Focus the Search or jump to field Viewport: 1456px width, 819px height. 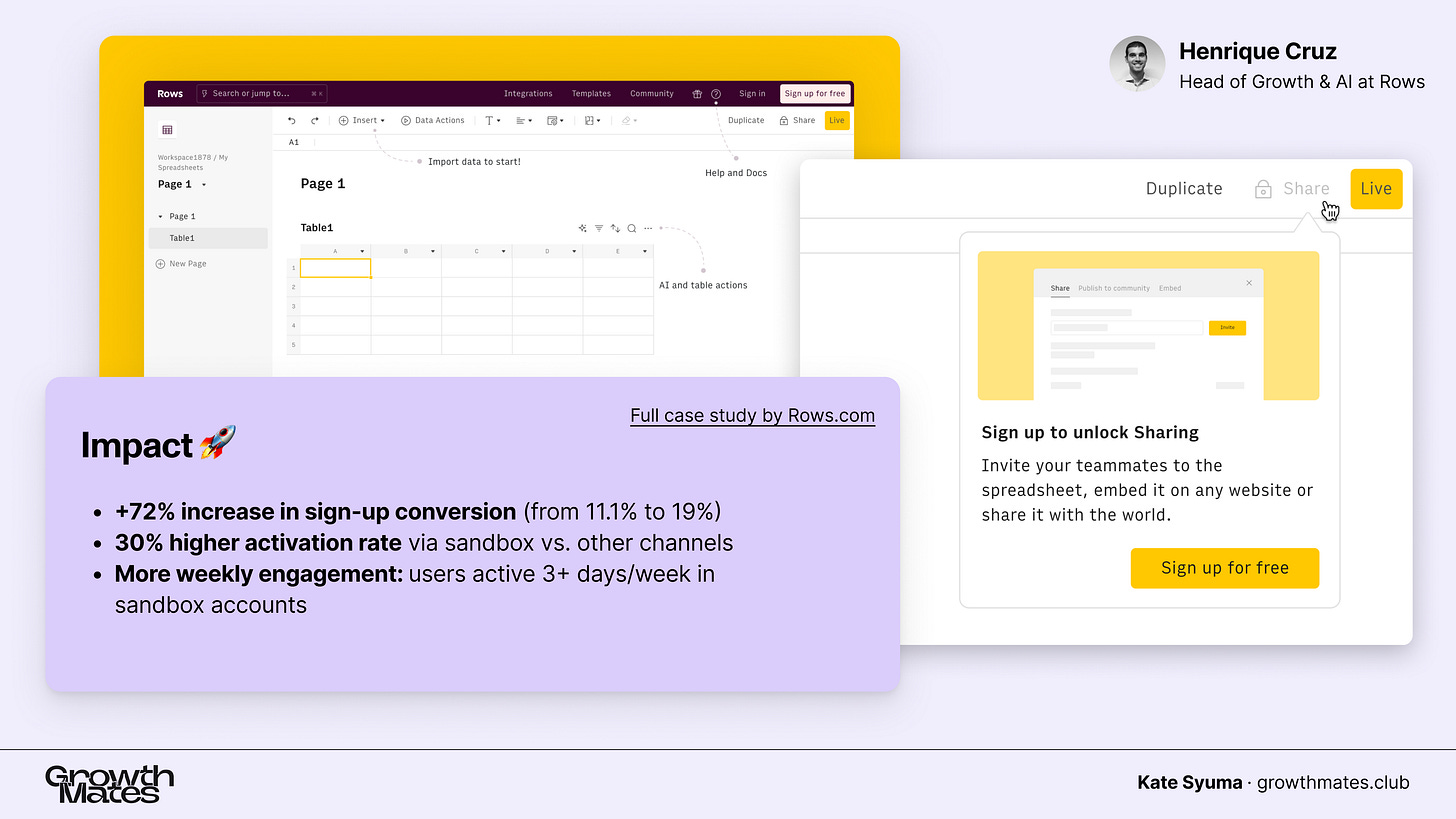tap(261, 94)
